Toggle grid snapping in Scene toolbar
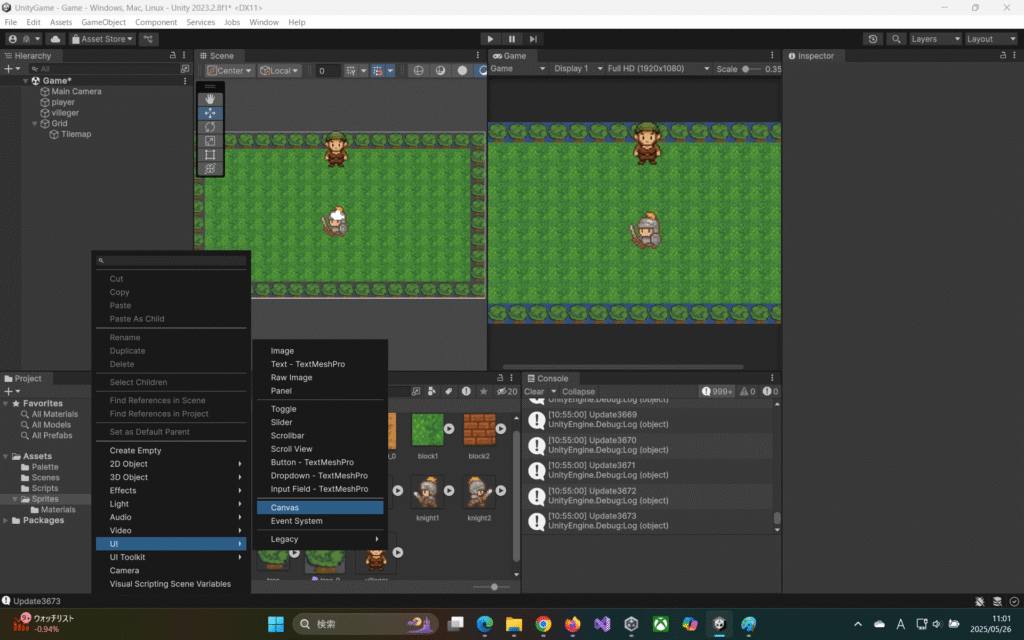This screenshot has height=640, width=1024. coord(377,71)
